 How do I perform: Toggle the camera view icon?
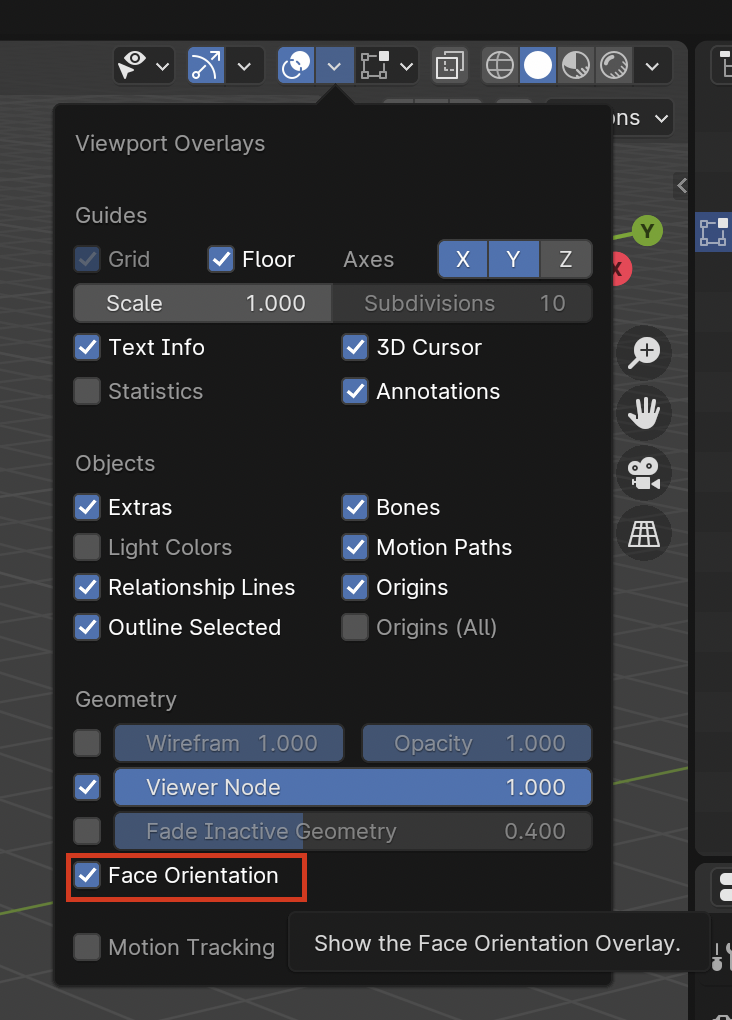point(644,472)
